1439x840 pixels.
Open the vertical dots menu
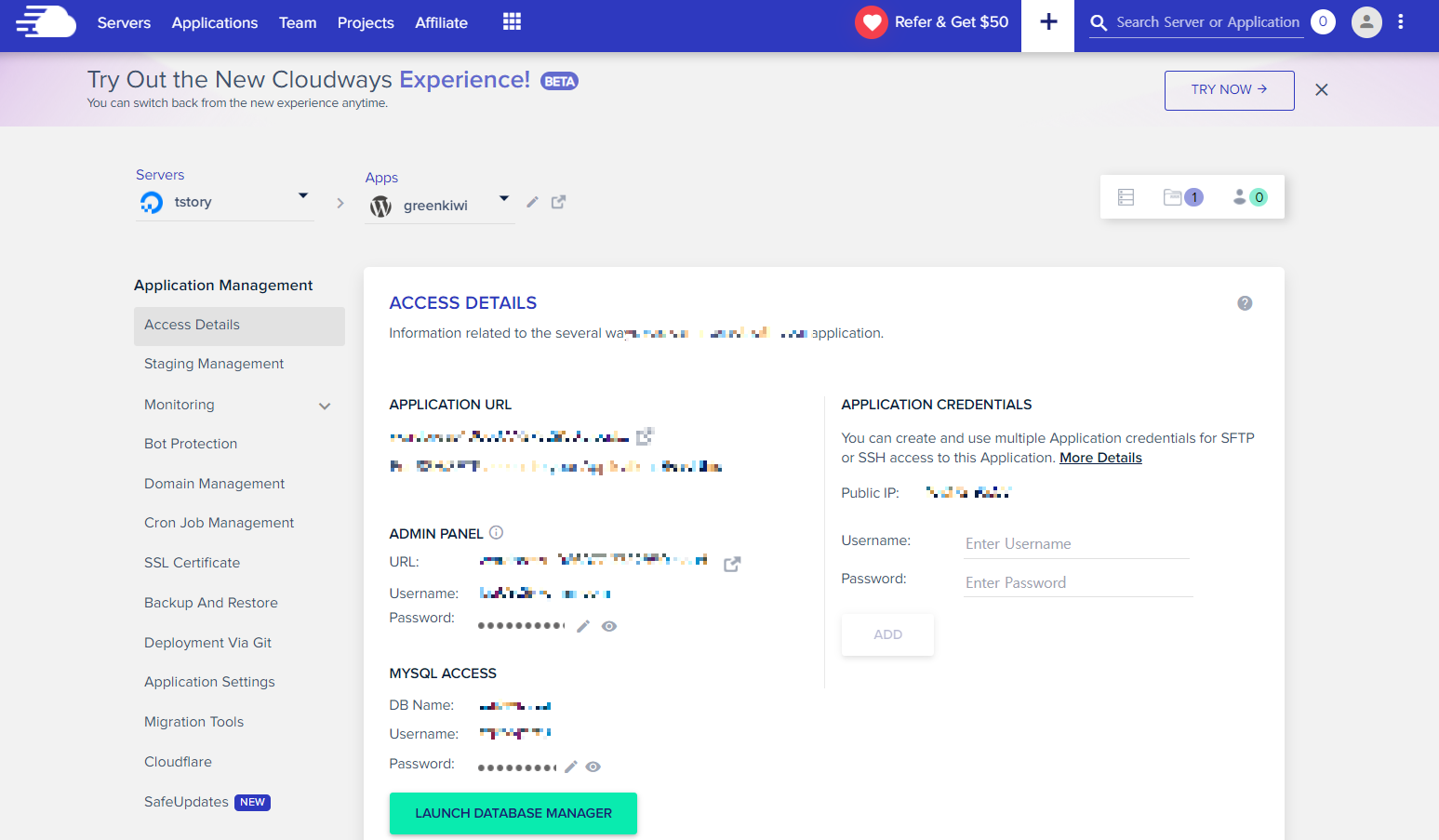[x=1401, y=21]
